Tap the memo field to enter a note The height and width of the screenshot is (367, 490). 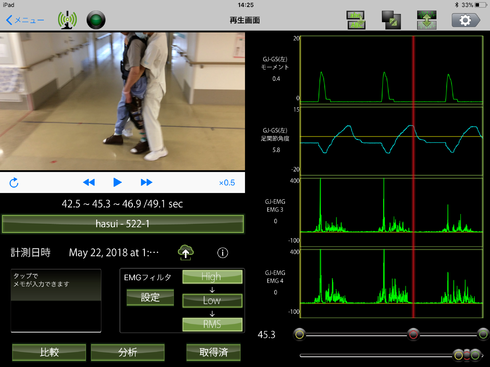(x=56, y=301)
